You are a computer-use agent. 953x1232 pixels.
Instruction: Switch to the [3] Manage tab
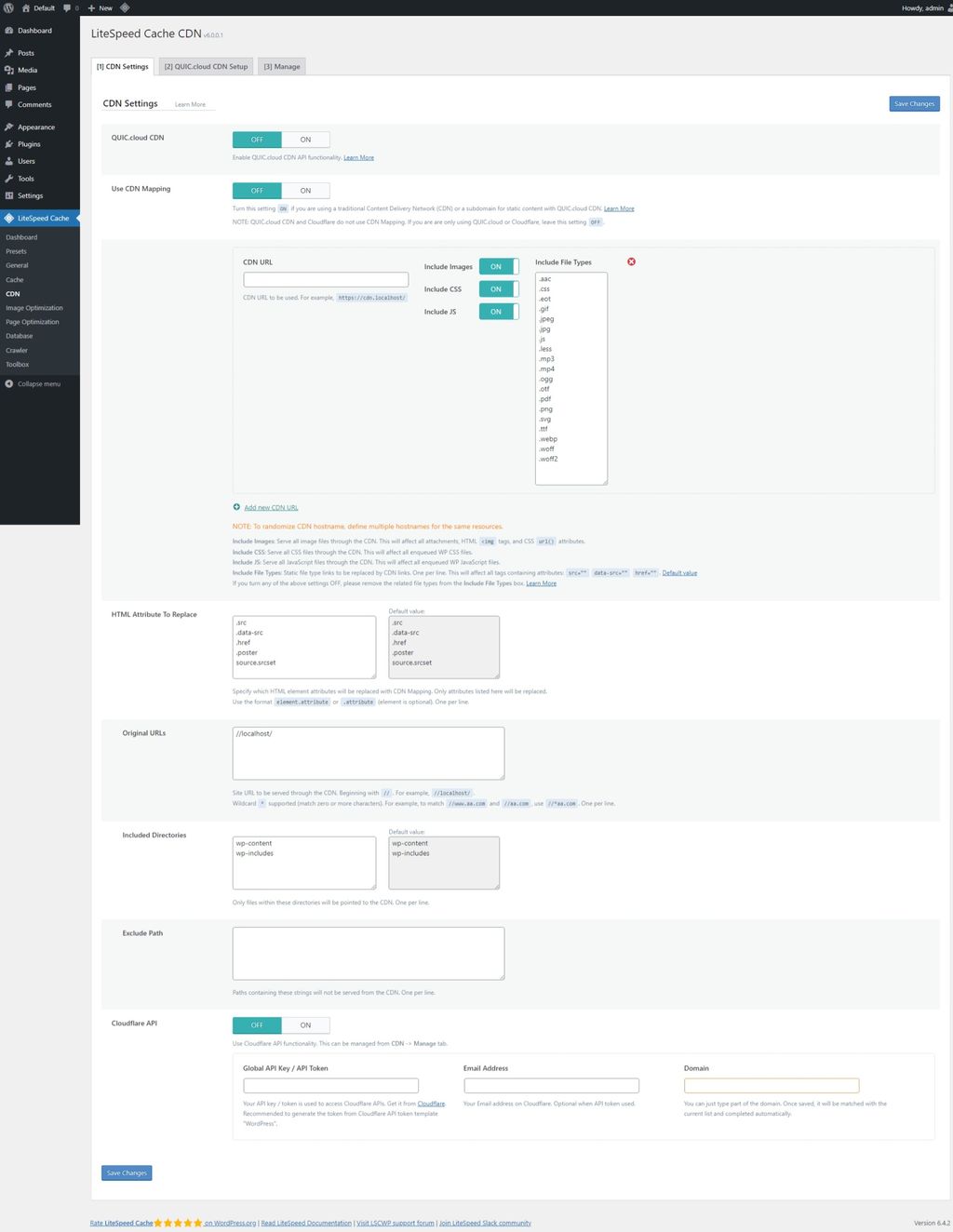282,66
